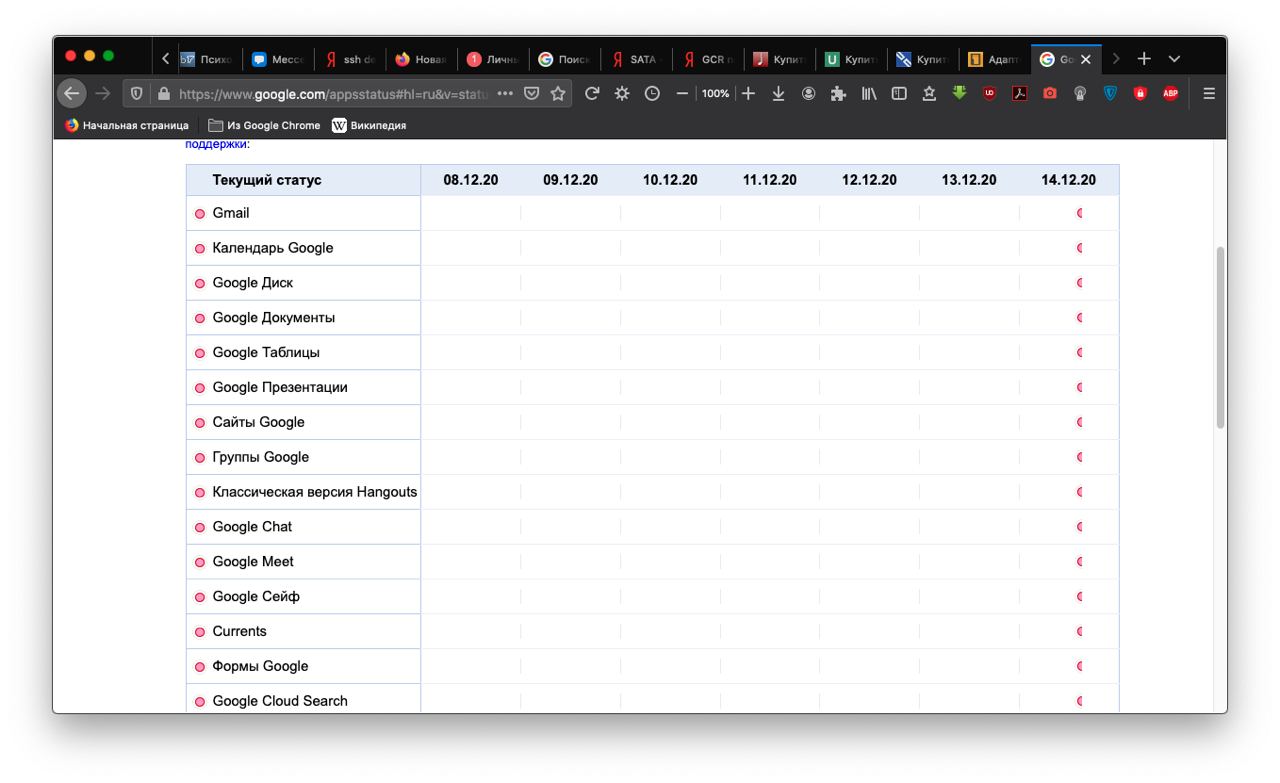Click the URL address field

(335, 94)
